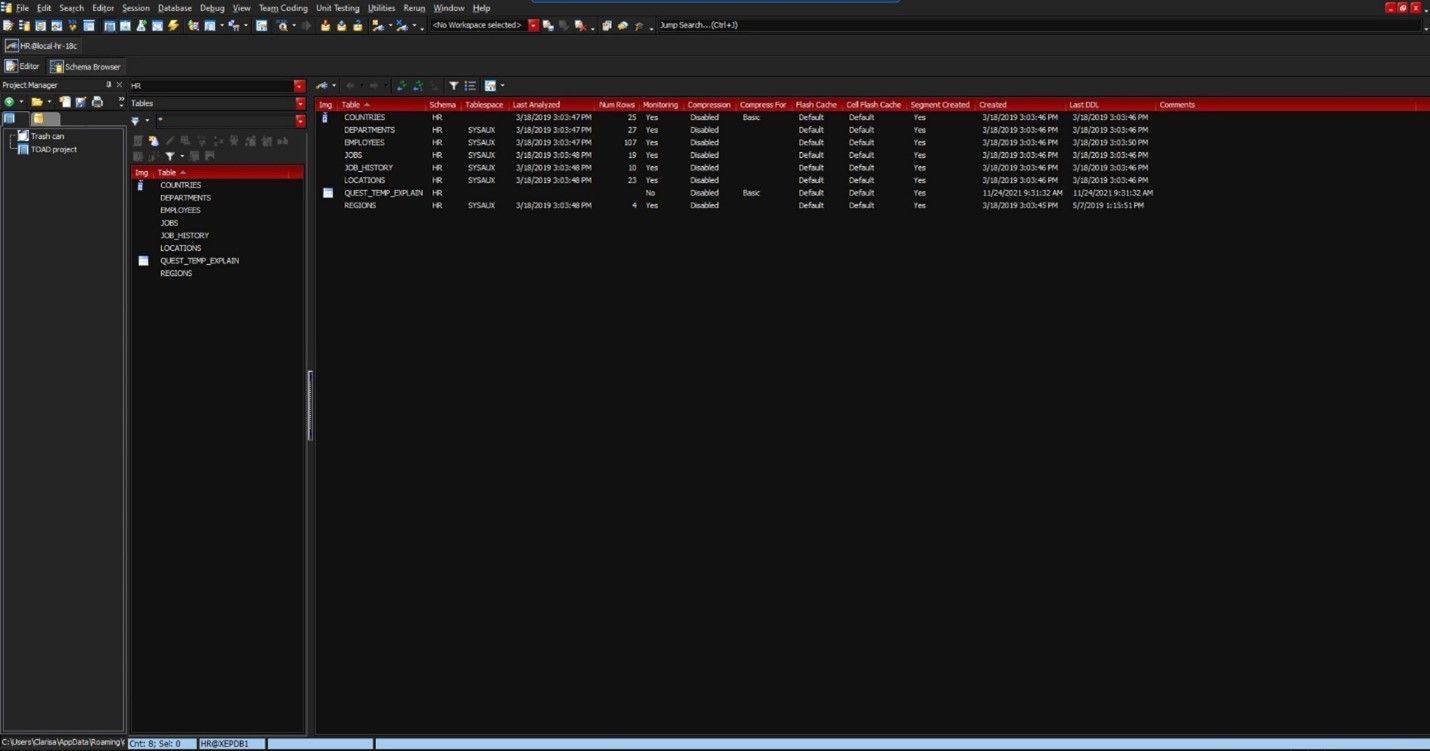Open the Database menu

point(175,8)
